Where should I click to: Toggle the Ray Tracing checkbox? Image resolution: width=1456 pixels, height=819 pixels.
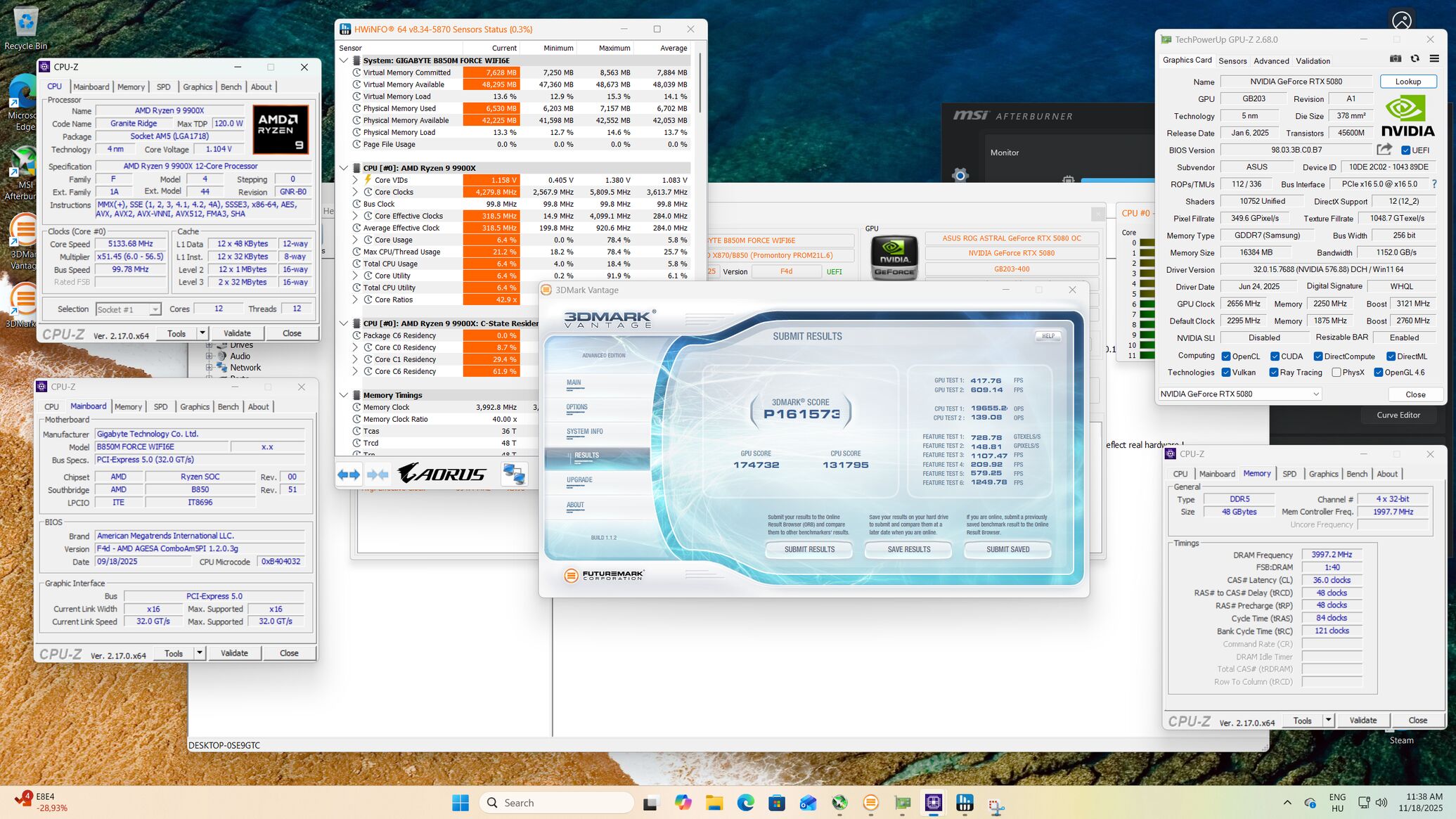pos(1273,373)
